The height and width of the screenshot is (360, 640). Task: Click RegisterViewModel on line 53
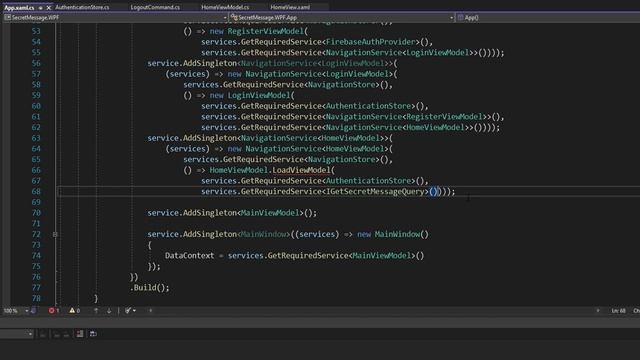point(266,31)
